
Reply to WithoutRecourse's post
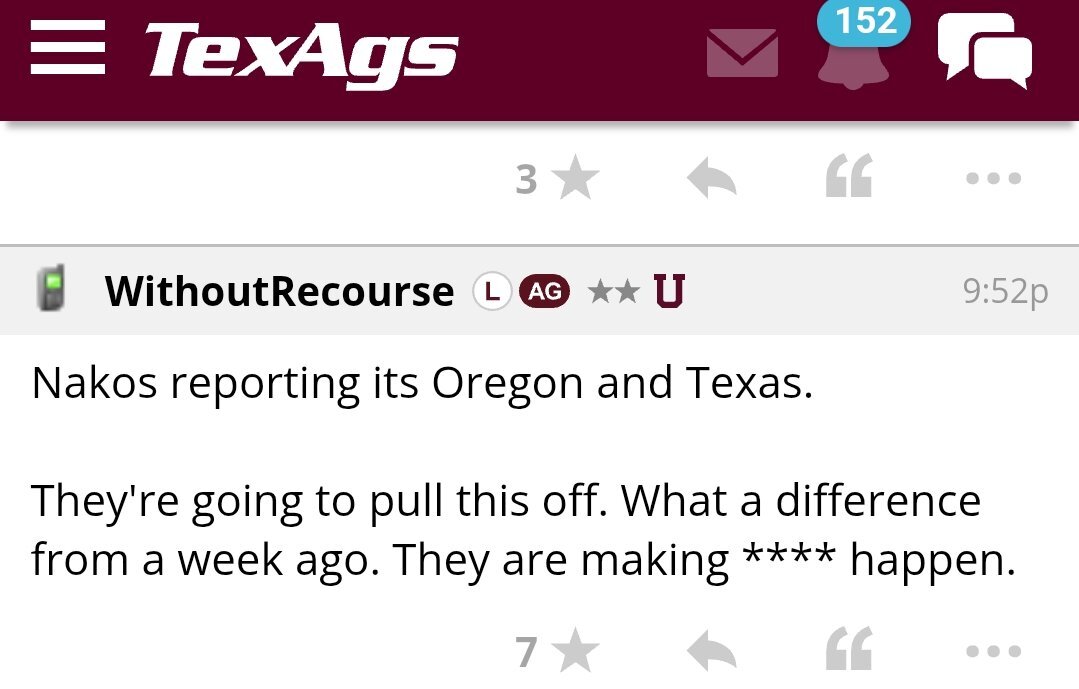pyautogui.click(x=712, y=652)
